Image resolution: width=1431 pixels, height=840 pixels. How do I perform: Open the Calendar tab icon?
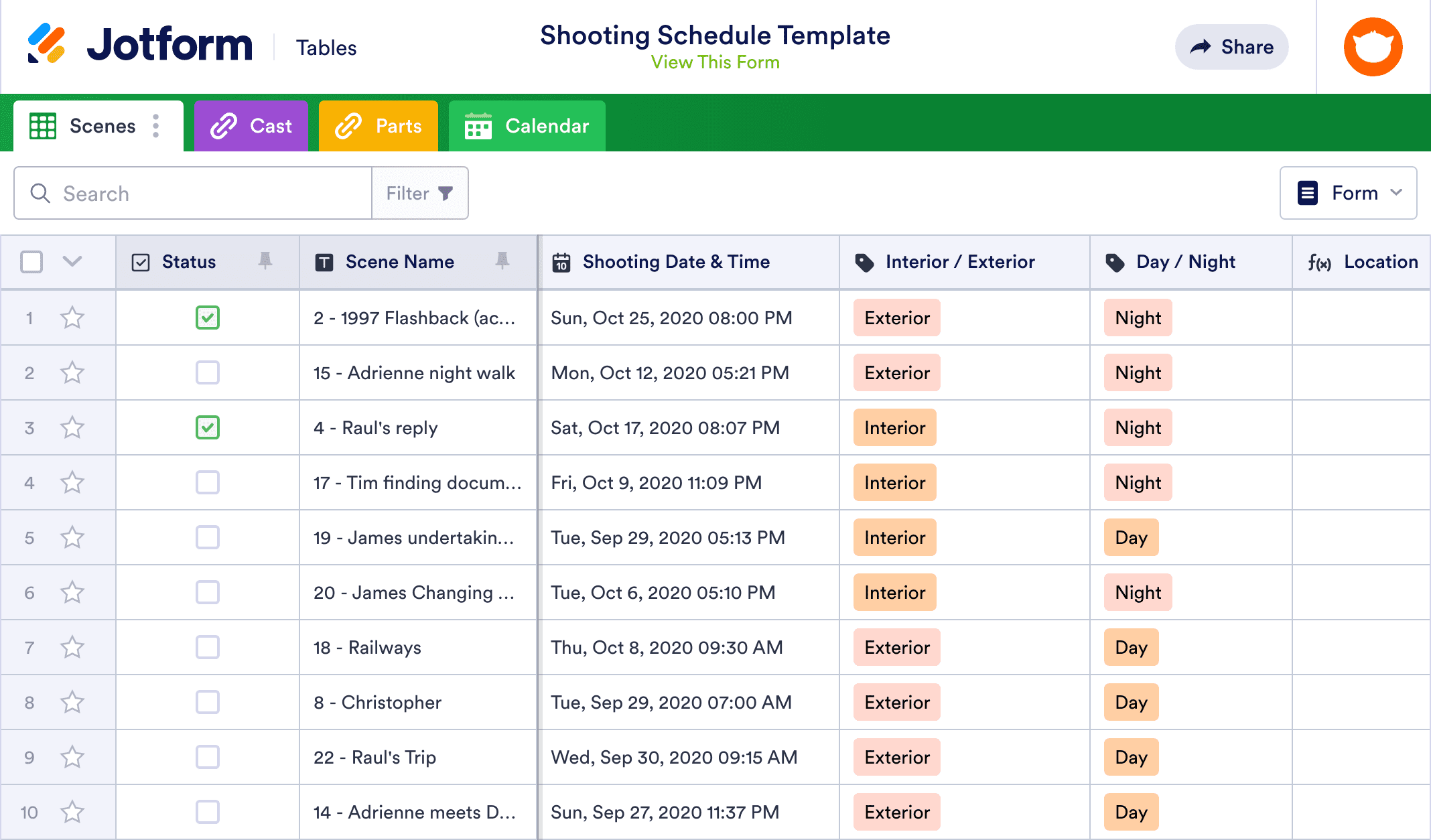tap(478, 125)
